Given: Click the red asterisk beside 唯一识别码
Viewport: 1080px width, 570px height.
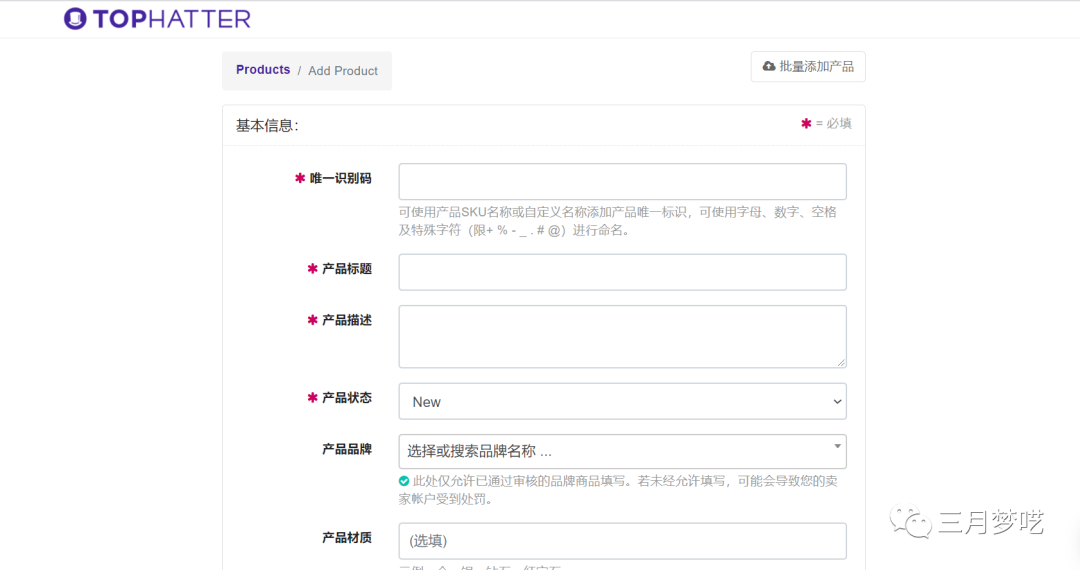Looking at the screenshot, I should click(300, 178).
